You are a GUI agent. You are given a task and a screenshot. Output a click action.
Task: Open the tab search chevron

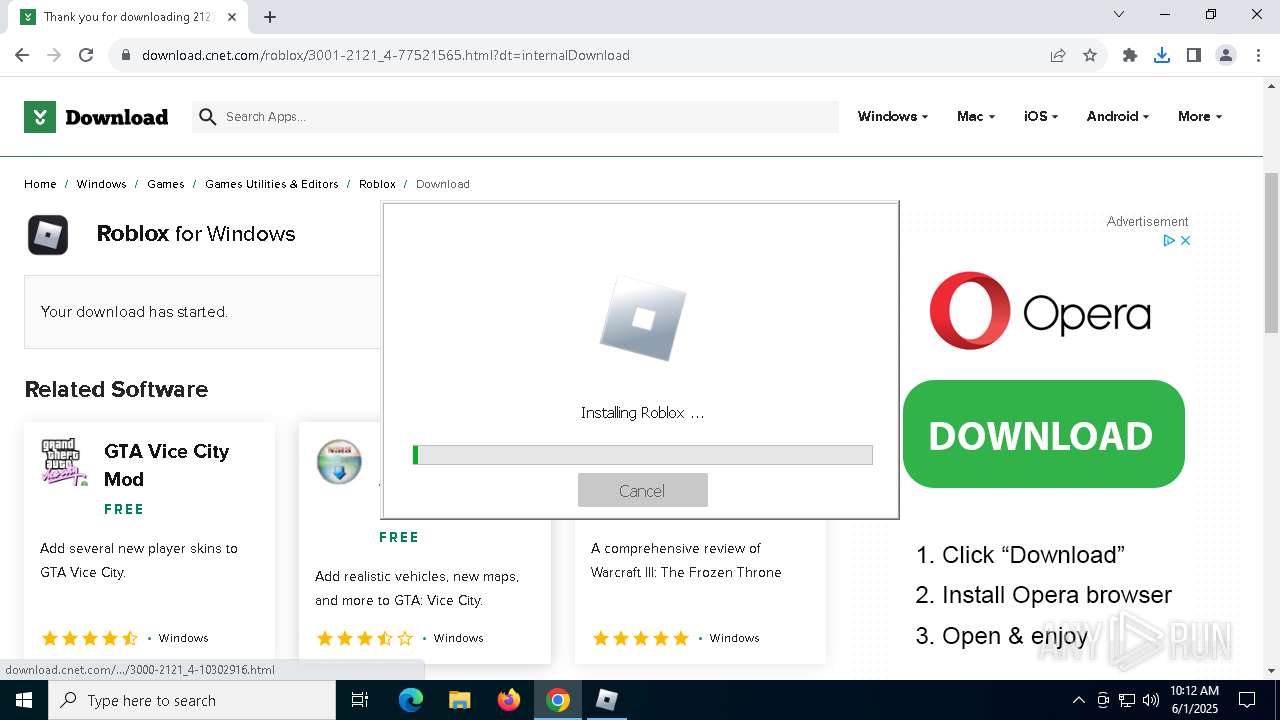(1119, 14)
